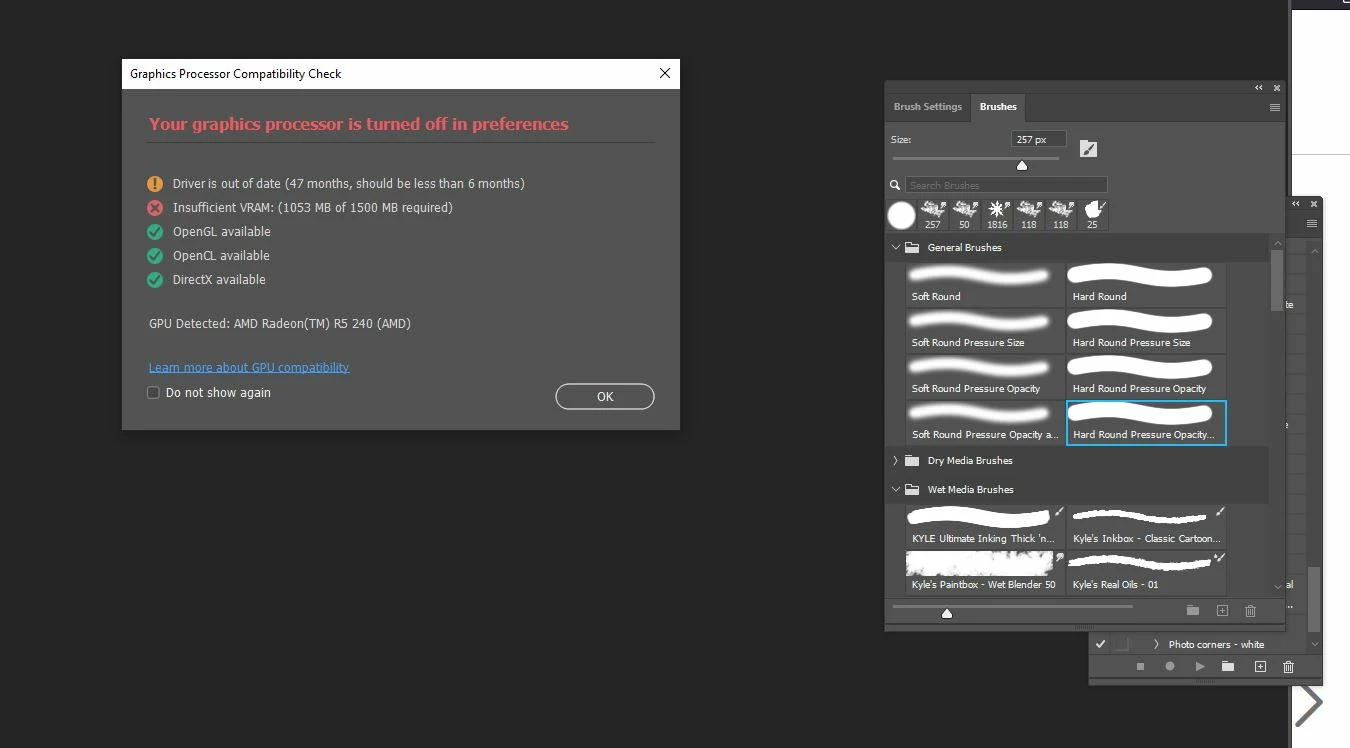
Task: Create new action in the Actions panel
Action: click(1260, 667)
